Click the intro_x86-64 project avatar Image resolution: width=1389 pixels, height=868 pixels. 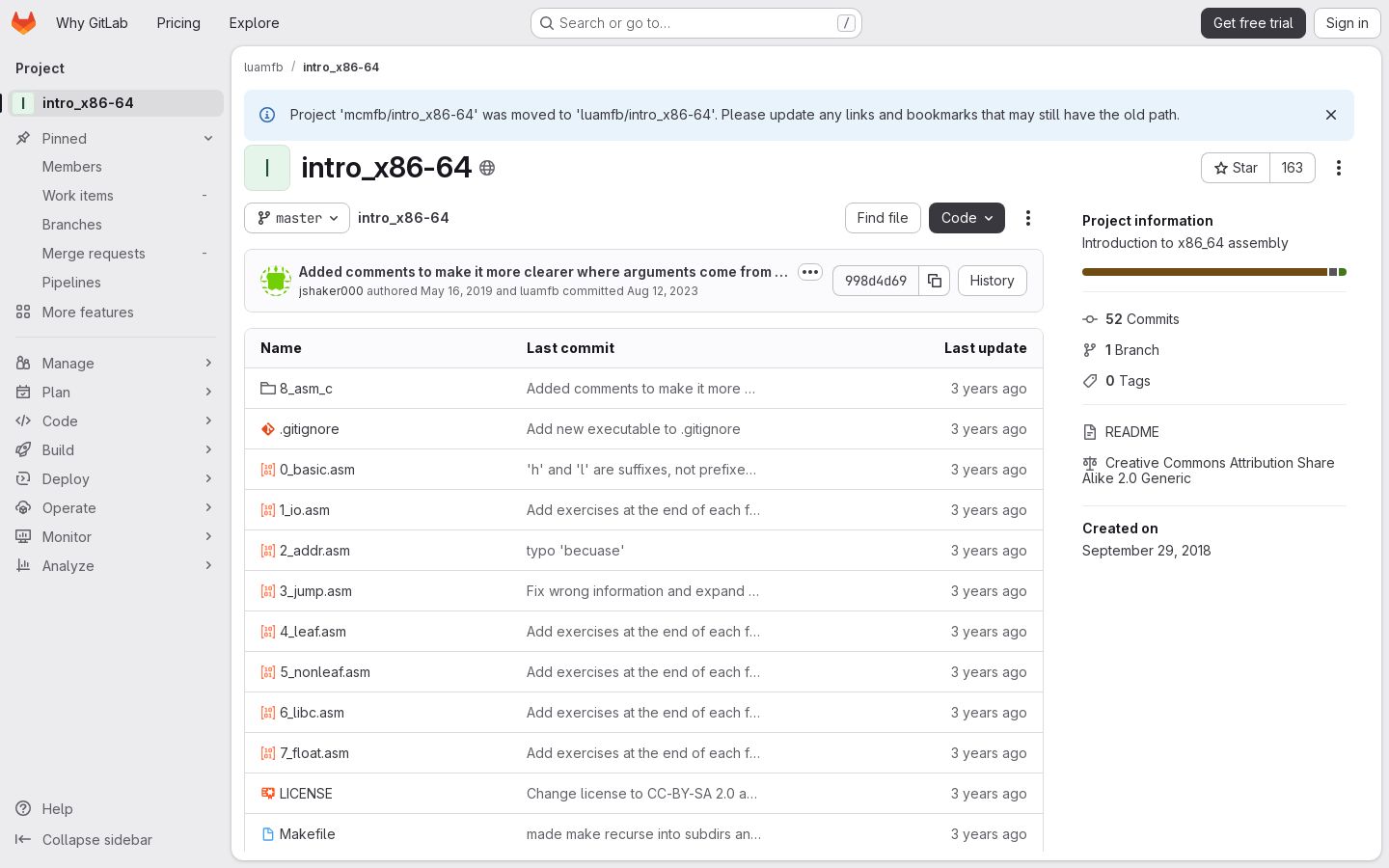tap(267, 168)
